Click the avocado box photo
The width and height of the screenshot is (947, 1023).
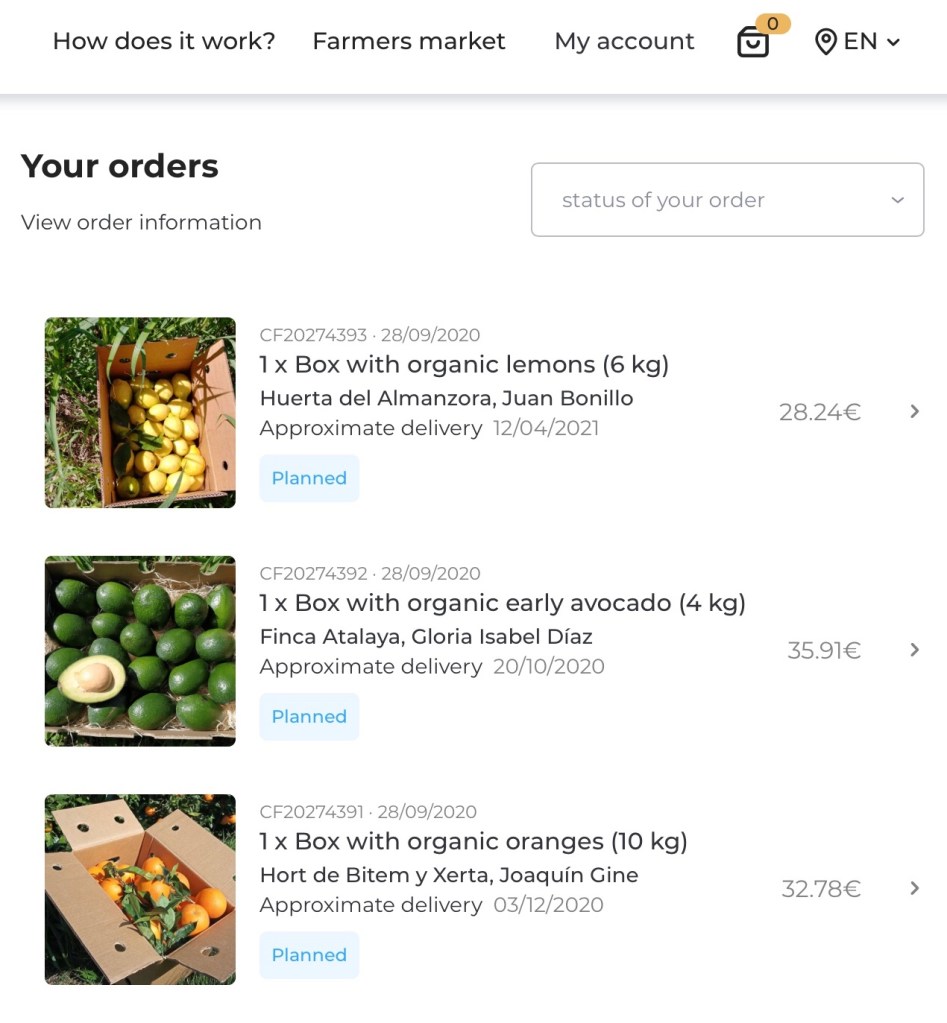(140, 651)
